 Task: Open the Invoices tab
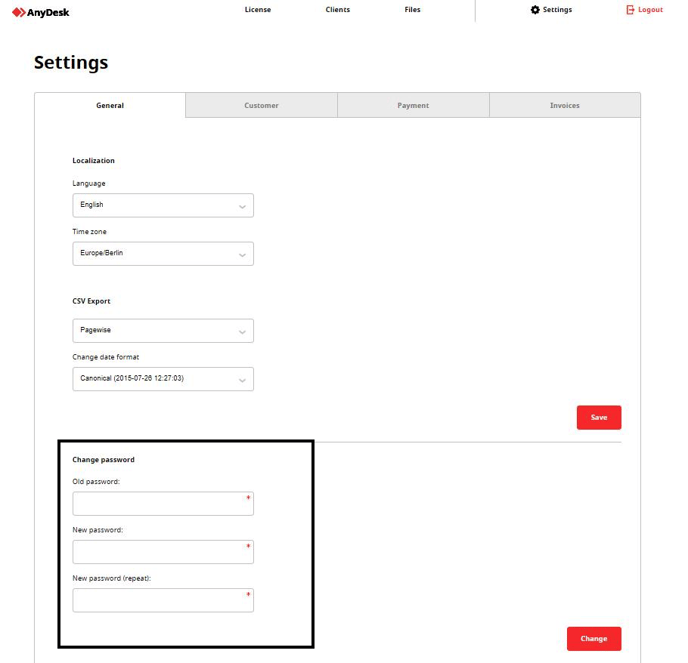[x=564, y=105]
